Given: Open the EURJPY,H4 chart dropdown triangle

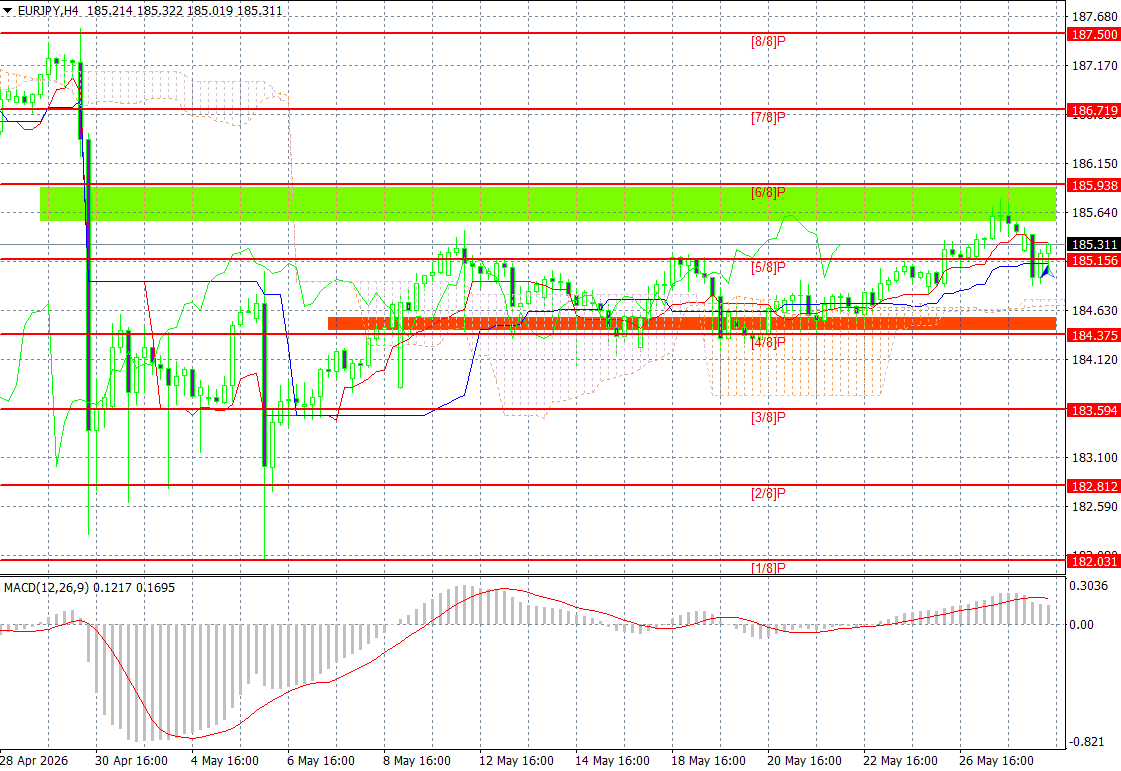Looking at the screenshot, I should pos(7,11).
